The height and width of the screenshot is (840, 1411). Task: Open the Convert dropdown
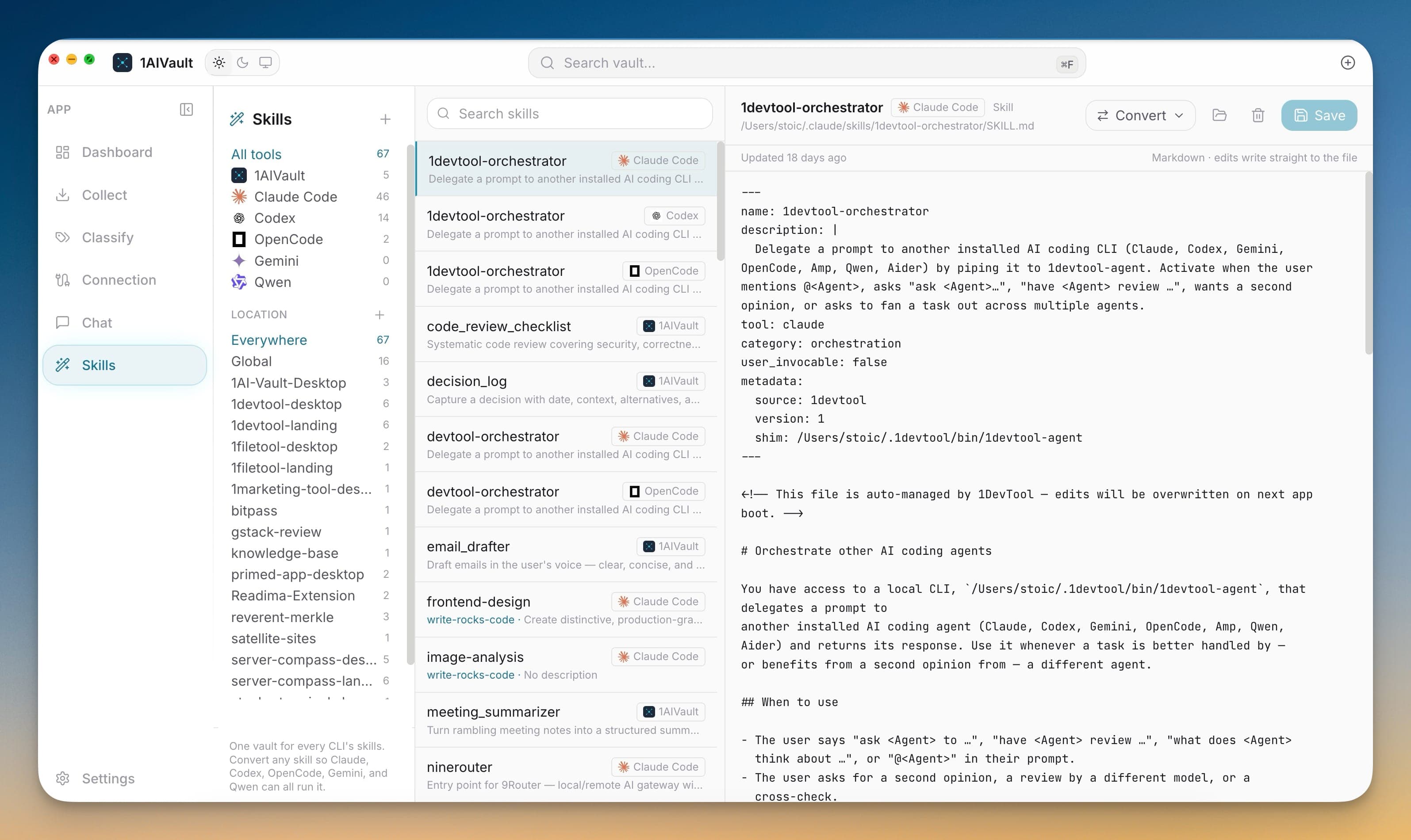click(1140, 115)
